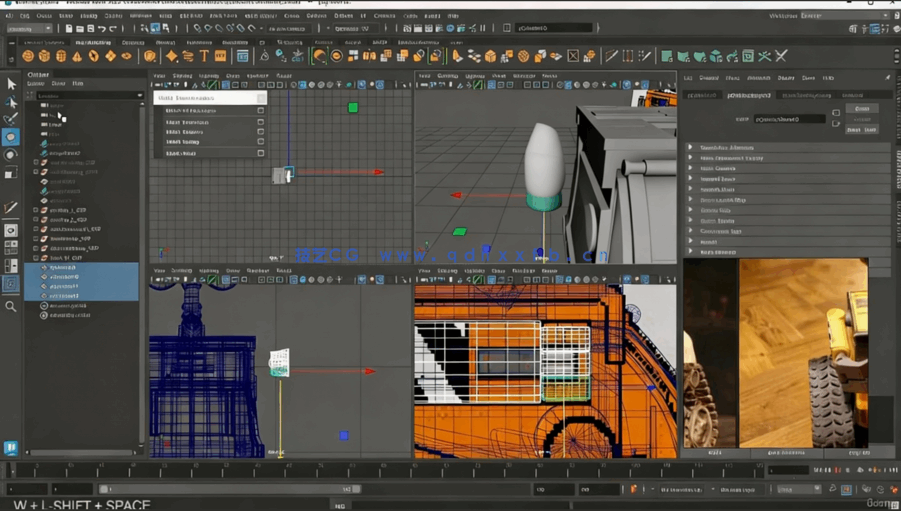Click the undo arrow in the status line
This screenshot has height=511, width=901.
click(101, 28)
